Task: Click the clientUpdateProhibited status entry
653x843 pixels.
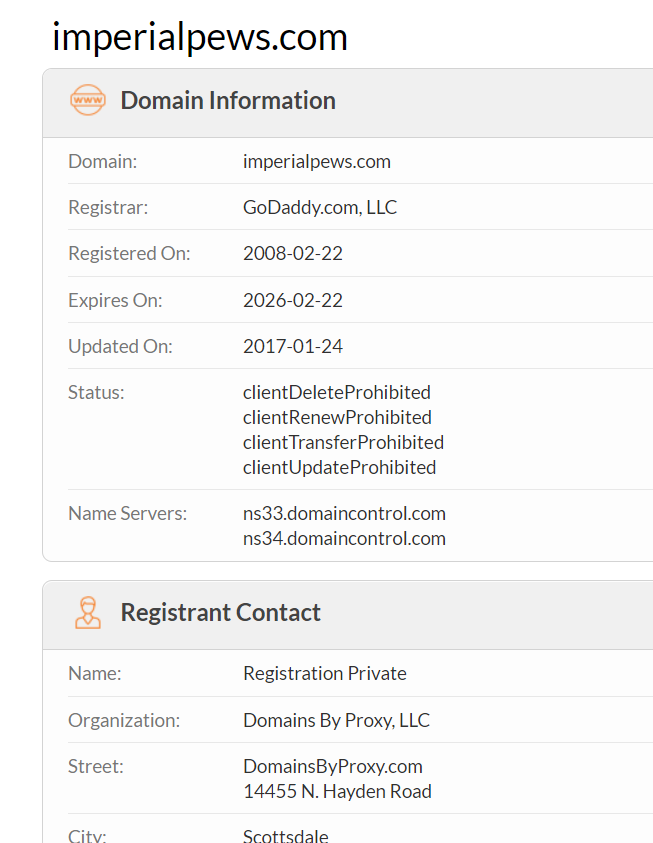Action: [x=339, y=467]
